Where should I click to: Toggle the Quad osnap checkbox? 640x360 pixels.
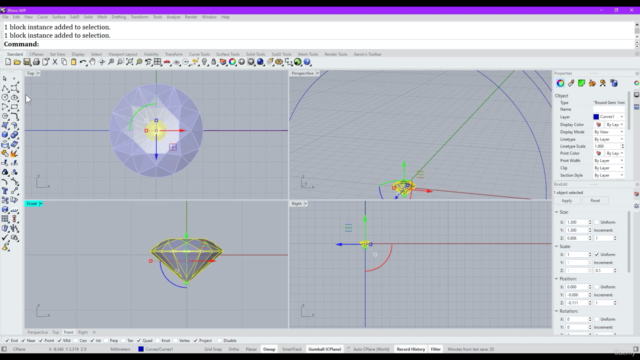[x=139, y=340]
